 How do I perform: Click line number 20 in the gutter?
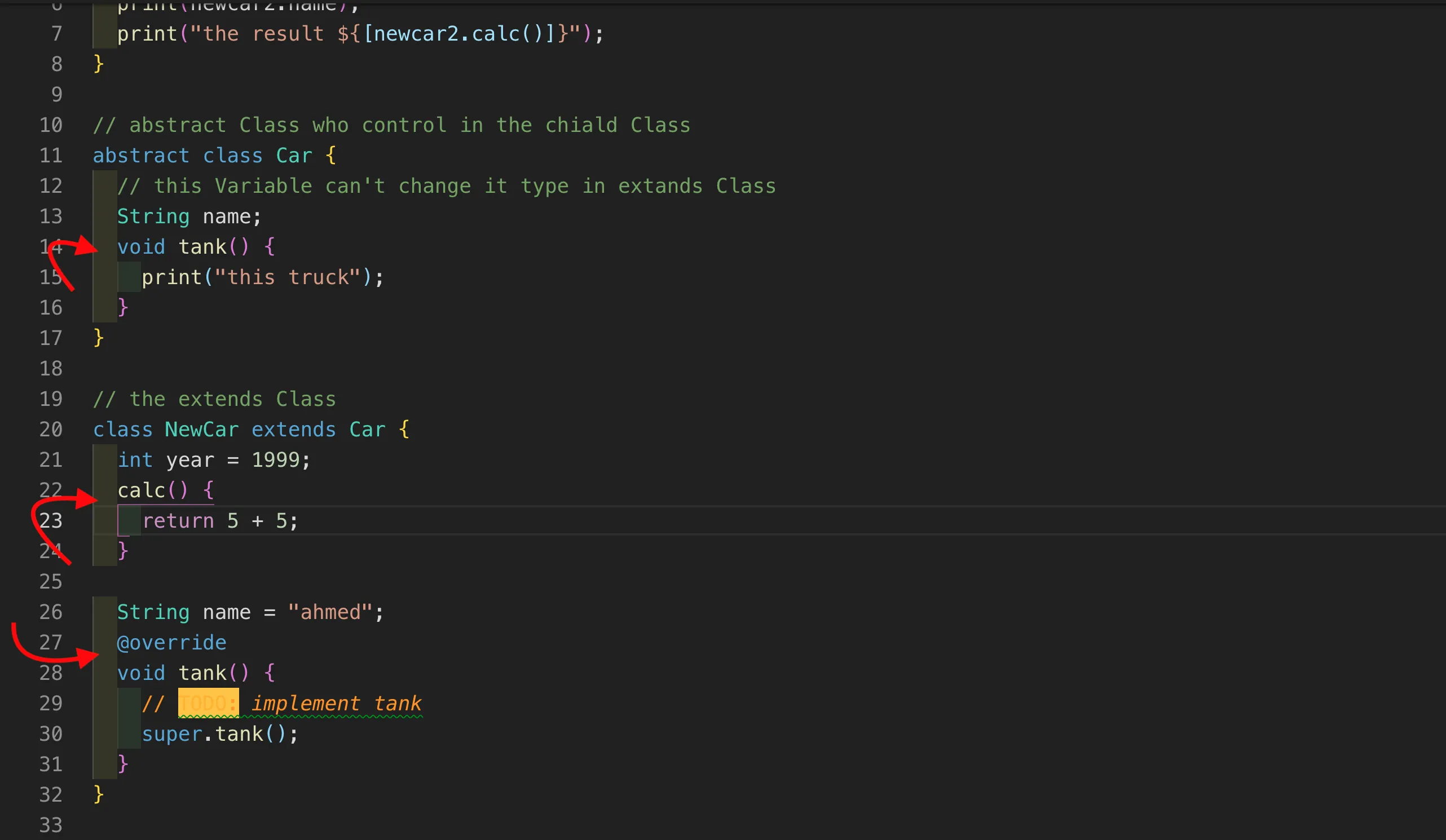51,429
